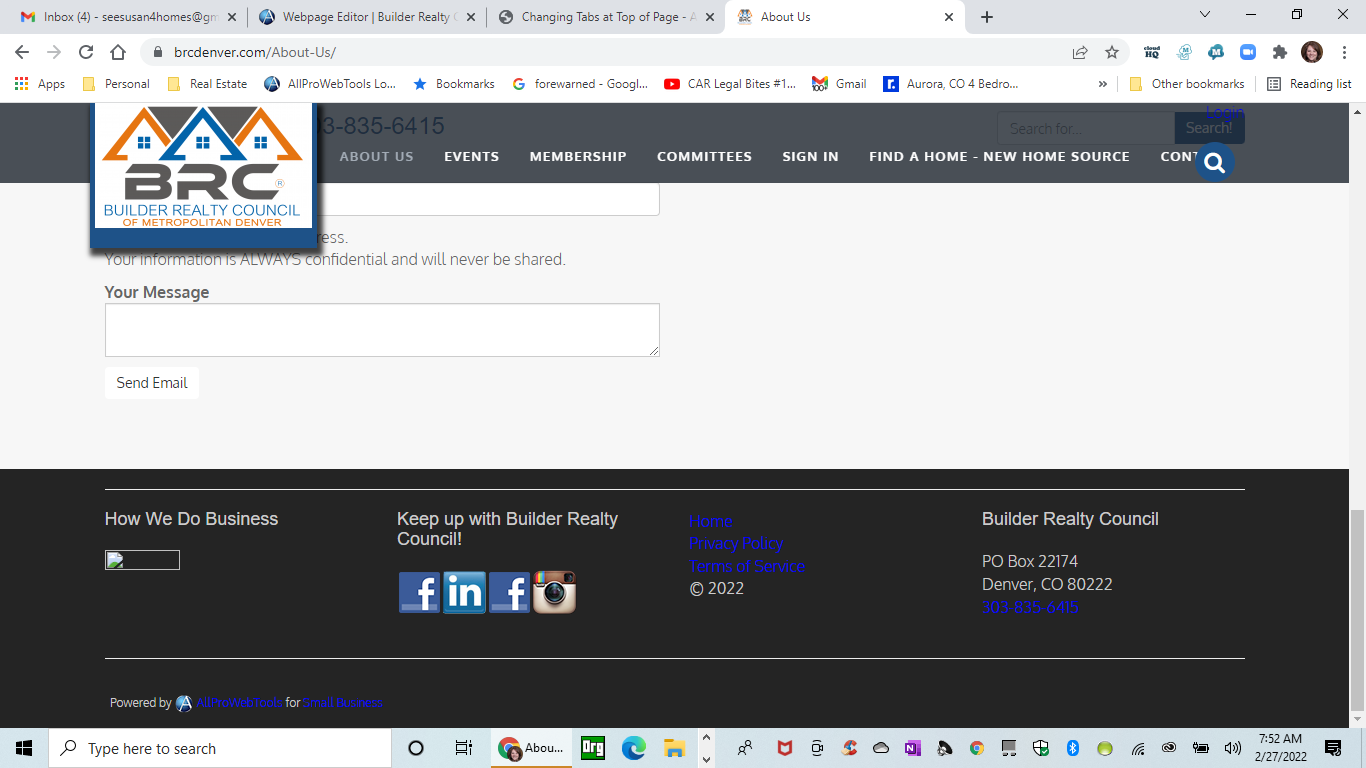Click the Send Email button

(152, 383)
